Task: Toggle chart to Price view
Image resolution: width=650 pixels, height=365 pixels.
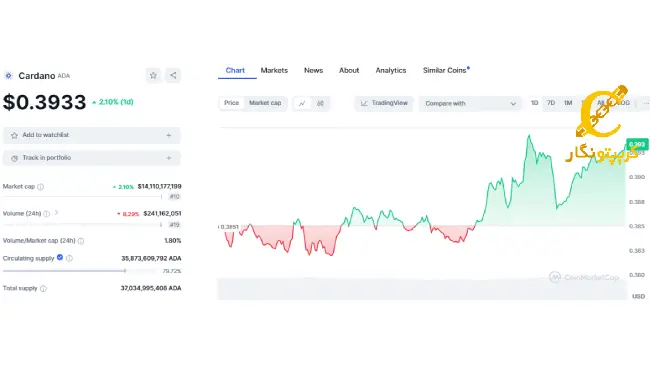Action: tap(231, 103)
